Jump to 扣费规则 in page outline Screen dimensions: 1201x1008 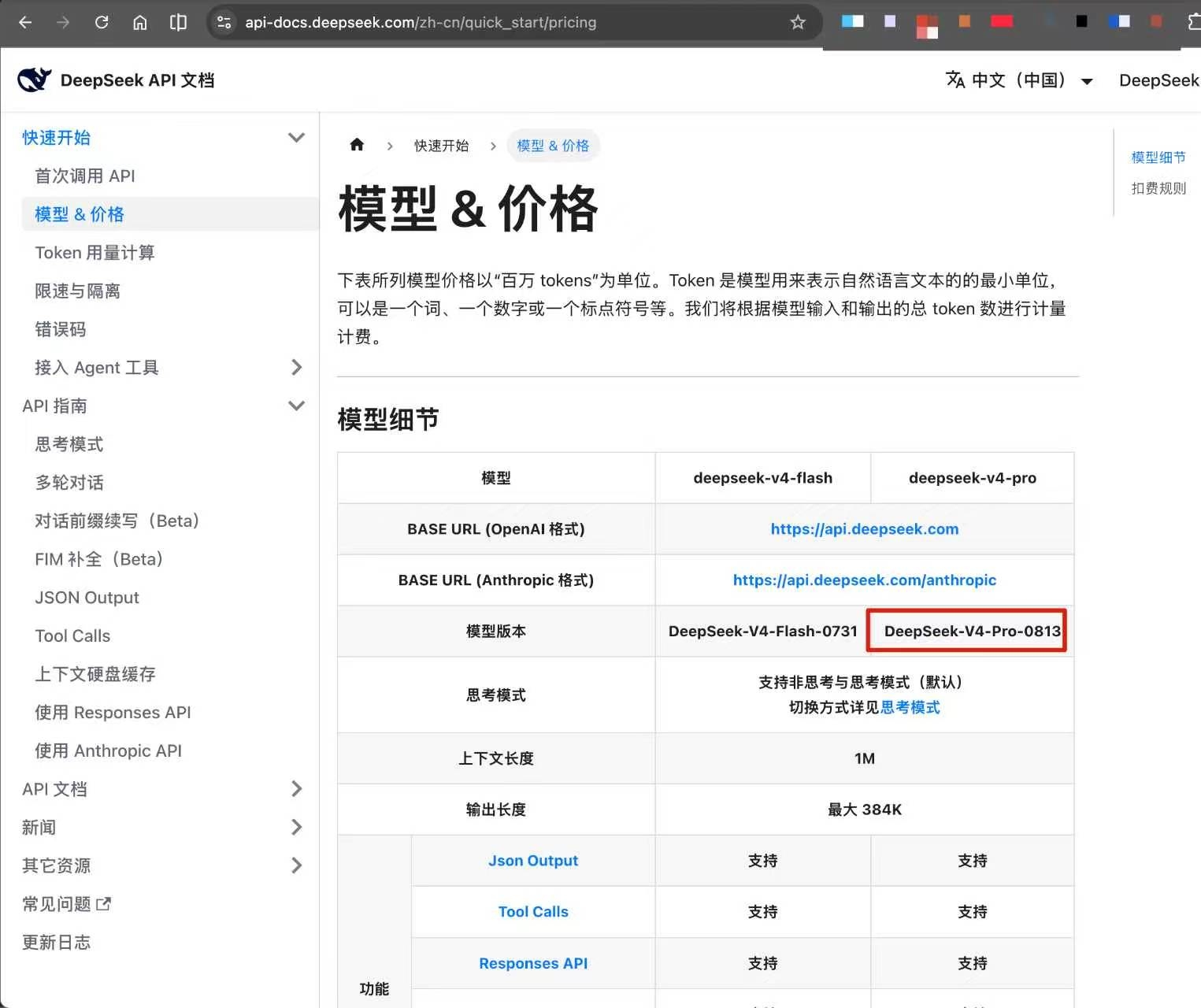point(1158,188)
